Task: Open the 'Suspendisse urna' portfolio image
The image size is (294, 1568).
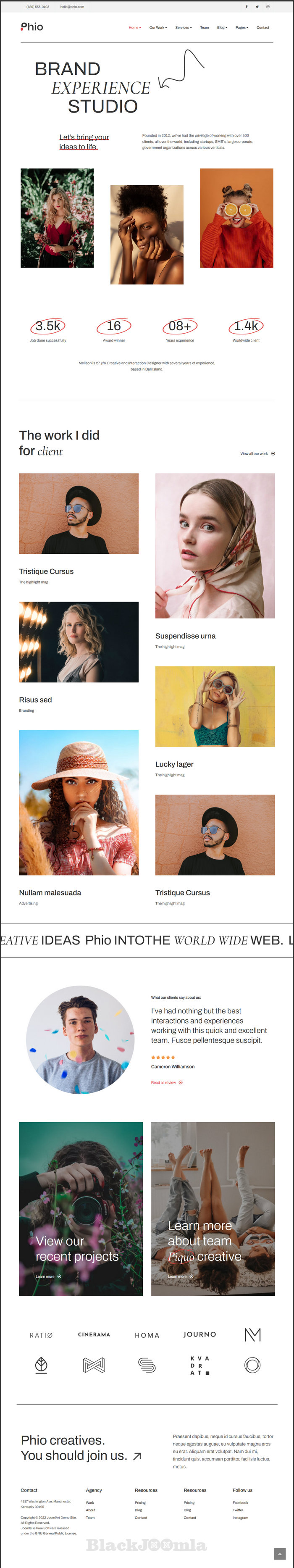Action: click(215, 546)
